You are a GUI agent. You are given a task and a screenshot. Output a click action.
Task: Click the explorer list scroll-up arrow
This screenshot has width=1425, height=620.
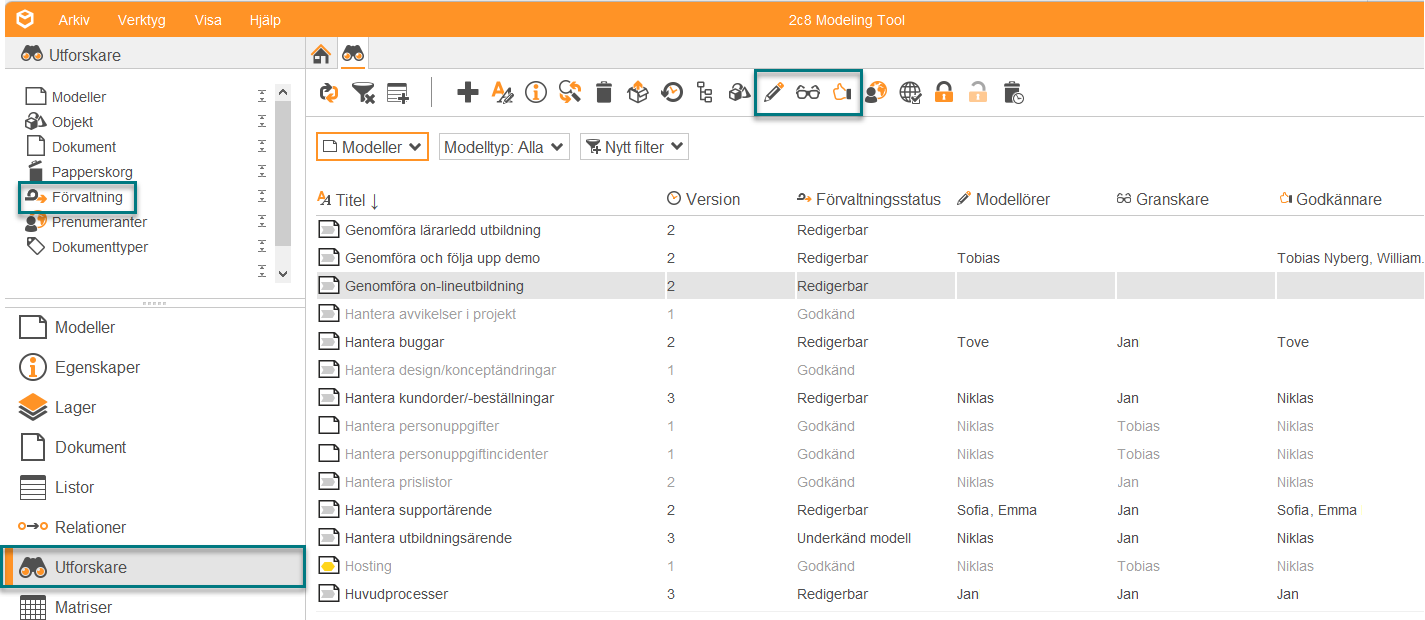(x=283, y=93)
